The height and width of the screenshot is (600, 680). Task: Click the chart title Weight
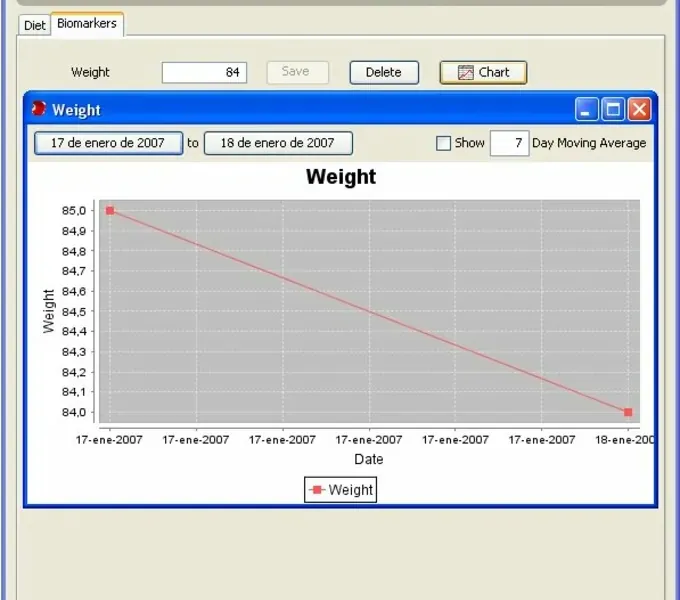click(x=341, y=177)
